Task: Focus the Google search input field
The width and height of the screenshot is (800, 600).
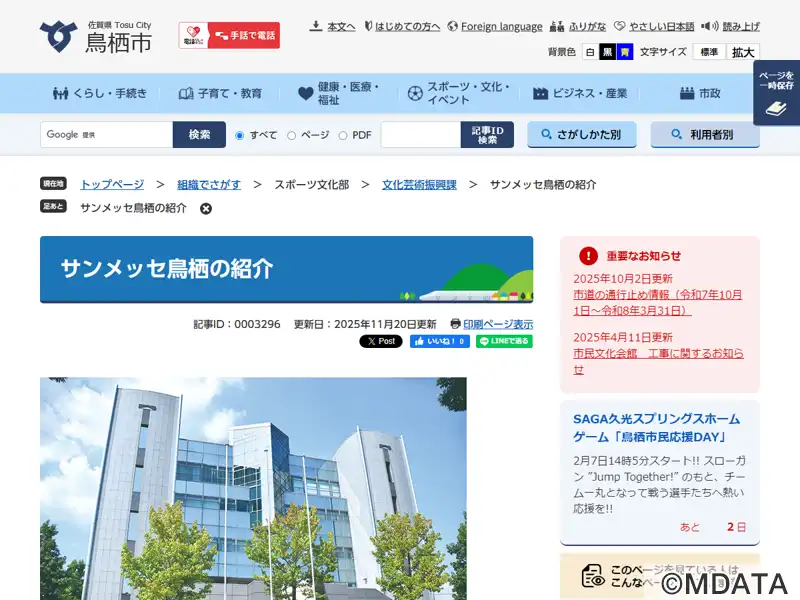Action: 107,135
